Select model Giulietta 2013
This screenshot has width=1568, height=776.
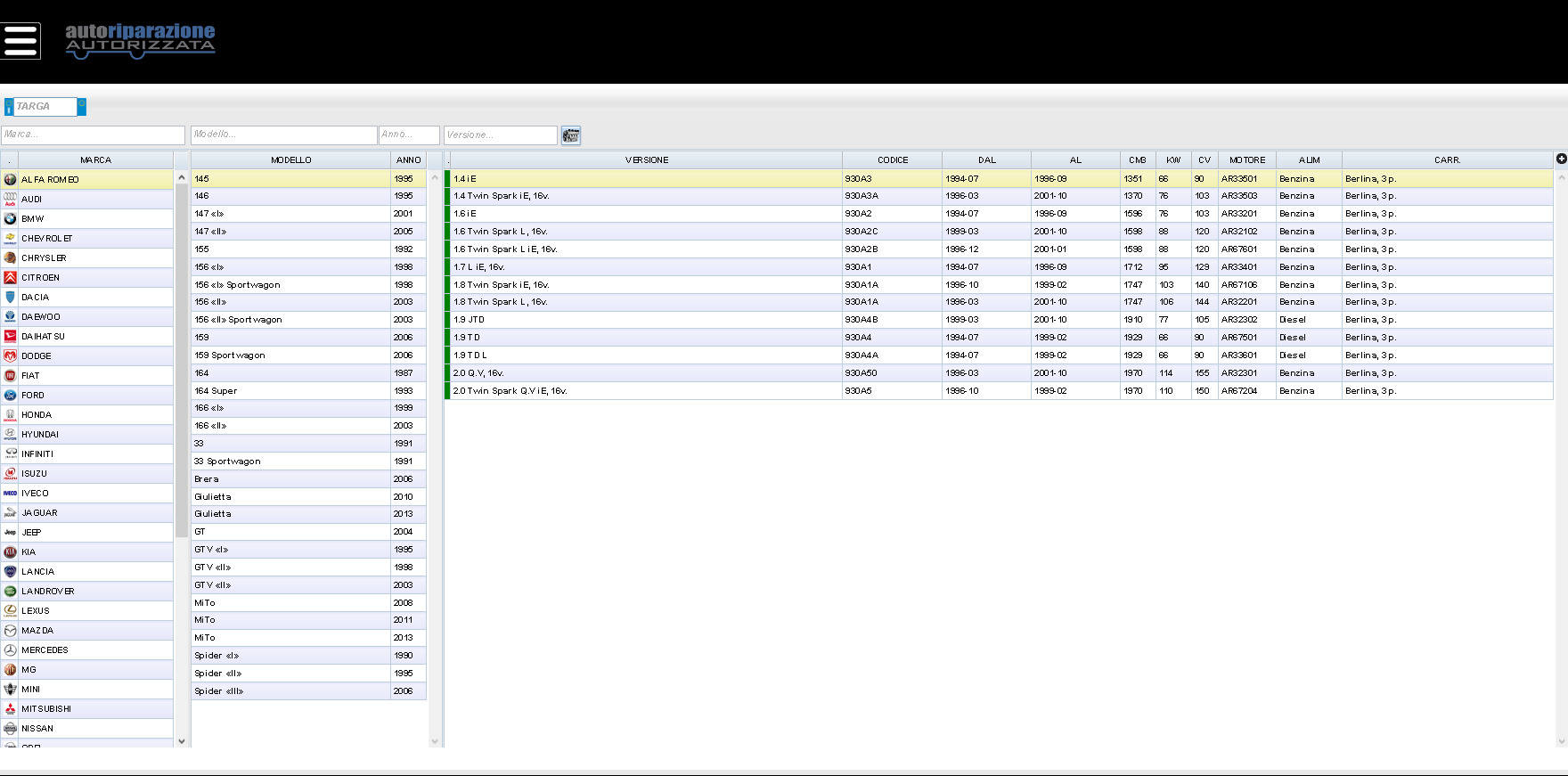(309, 514)
